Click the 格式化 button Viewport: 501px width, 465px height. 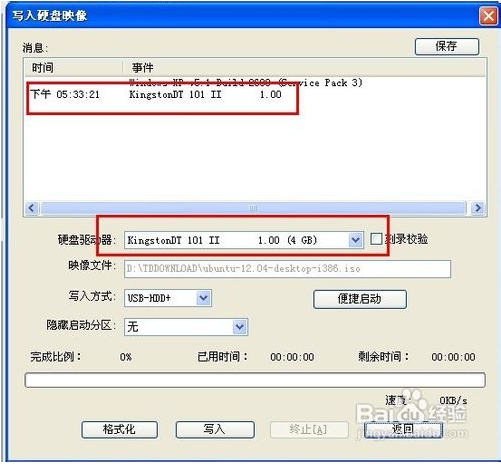[119, 429]
